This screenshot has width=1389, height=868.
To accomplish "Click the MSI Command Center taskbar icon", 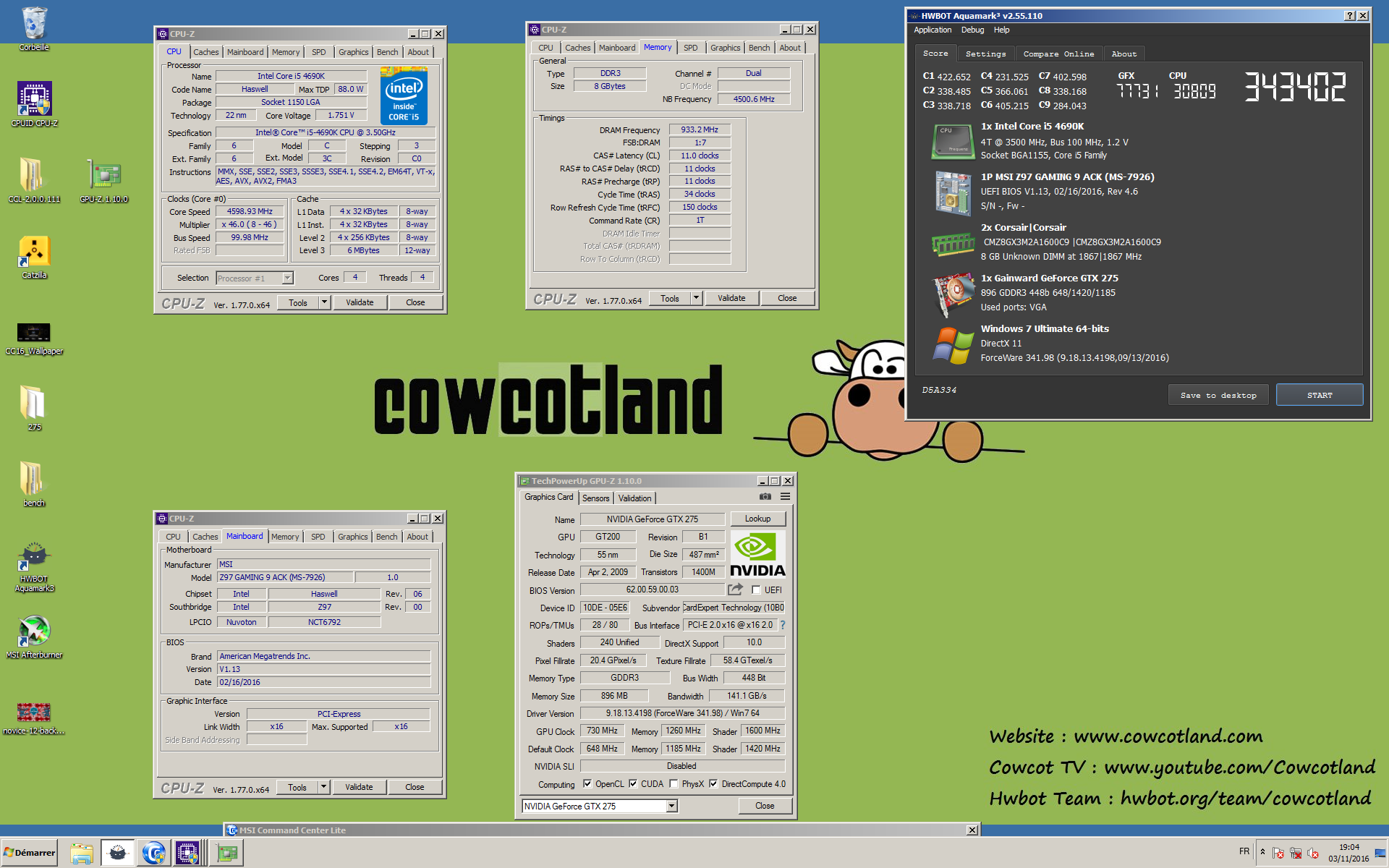I will (x=153, y=853).
